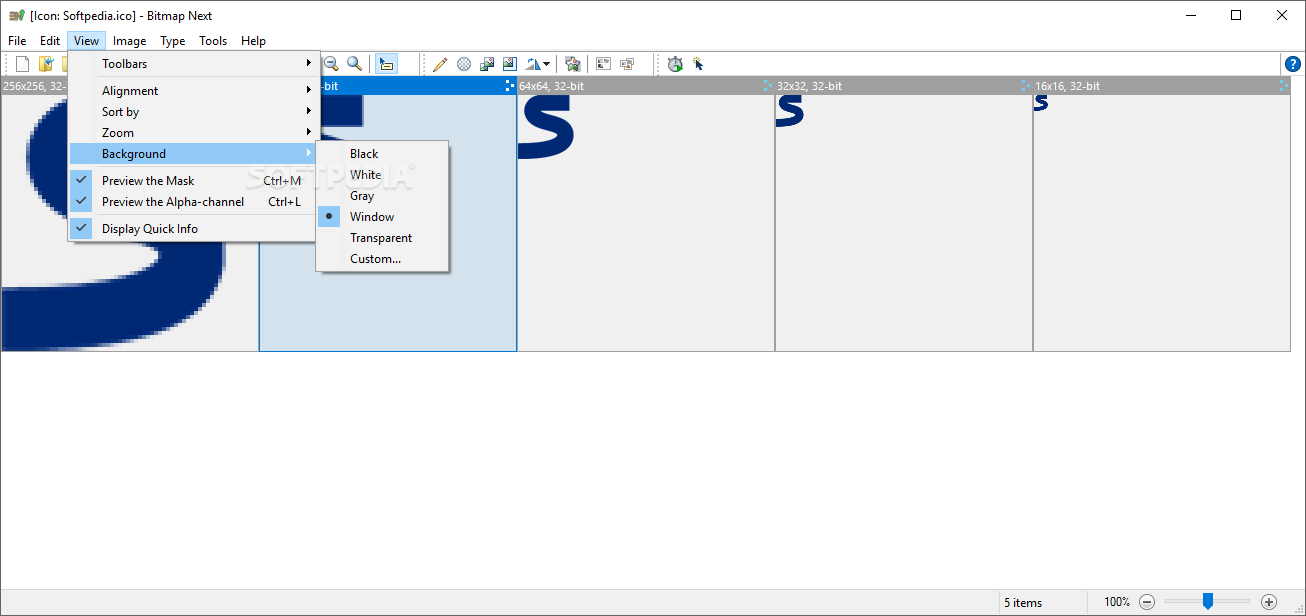Click the flip/mirror triangle icon
The image size is (1306, 616).
tap(533, 64)
